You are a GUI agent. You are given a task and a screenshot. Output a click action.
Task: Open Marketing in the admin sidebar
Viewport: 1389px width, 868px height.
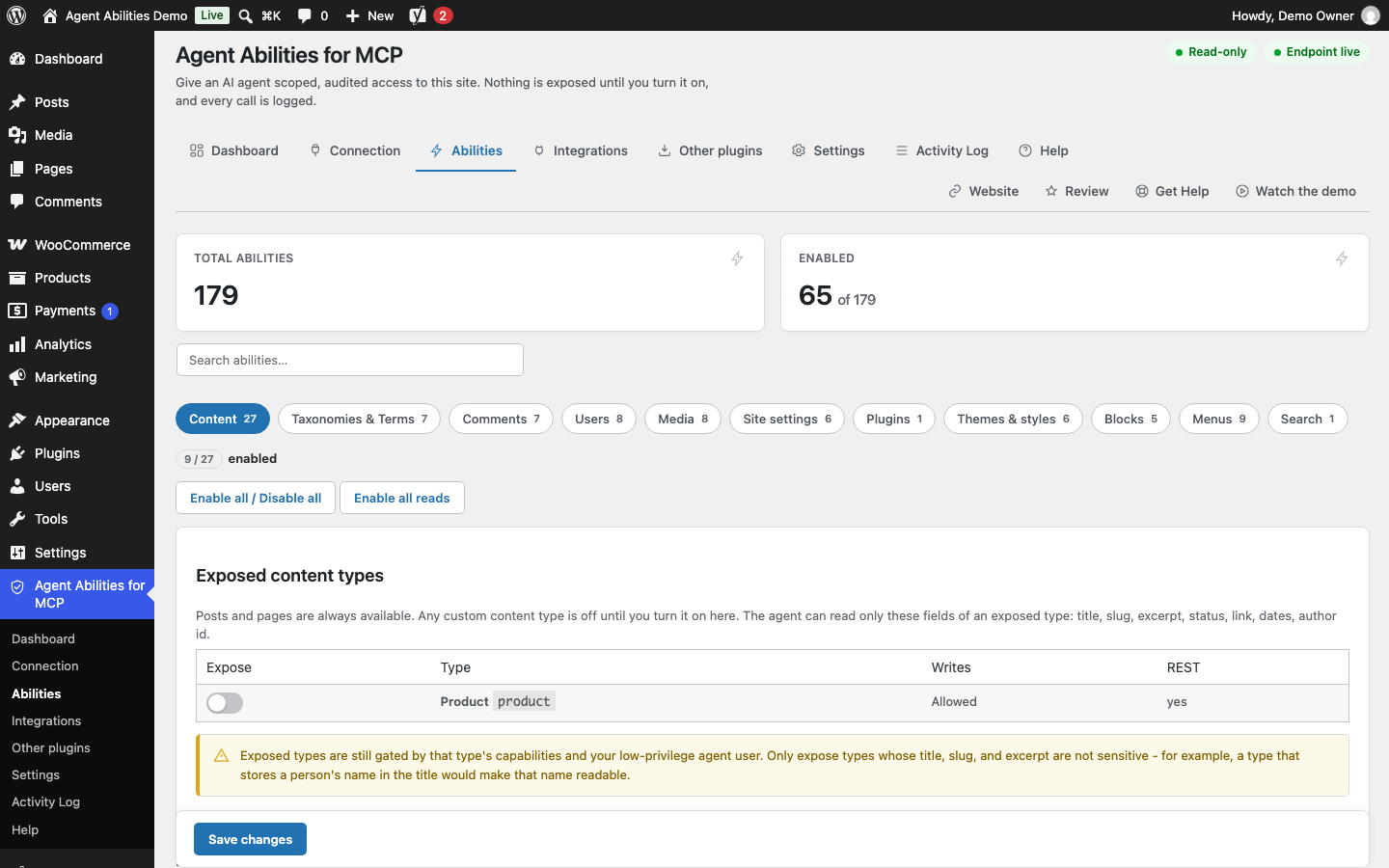tap(77, 377)
